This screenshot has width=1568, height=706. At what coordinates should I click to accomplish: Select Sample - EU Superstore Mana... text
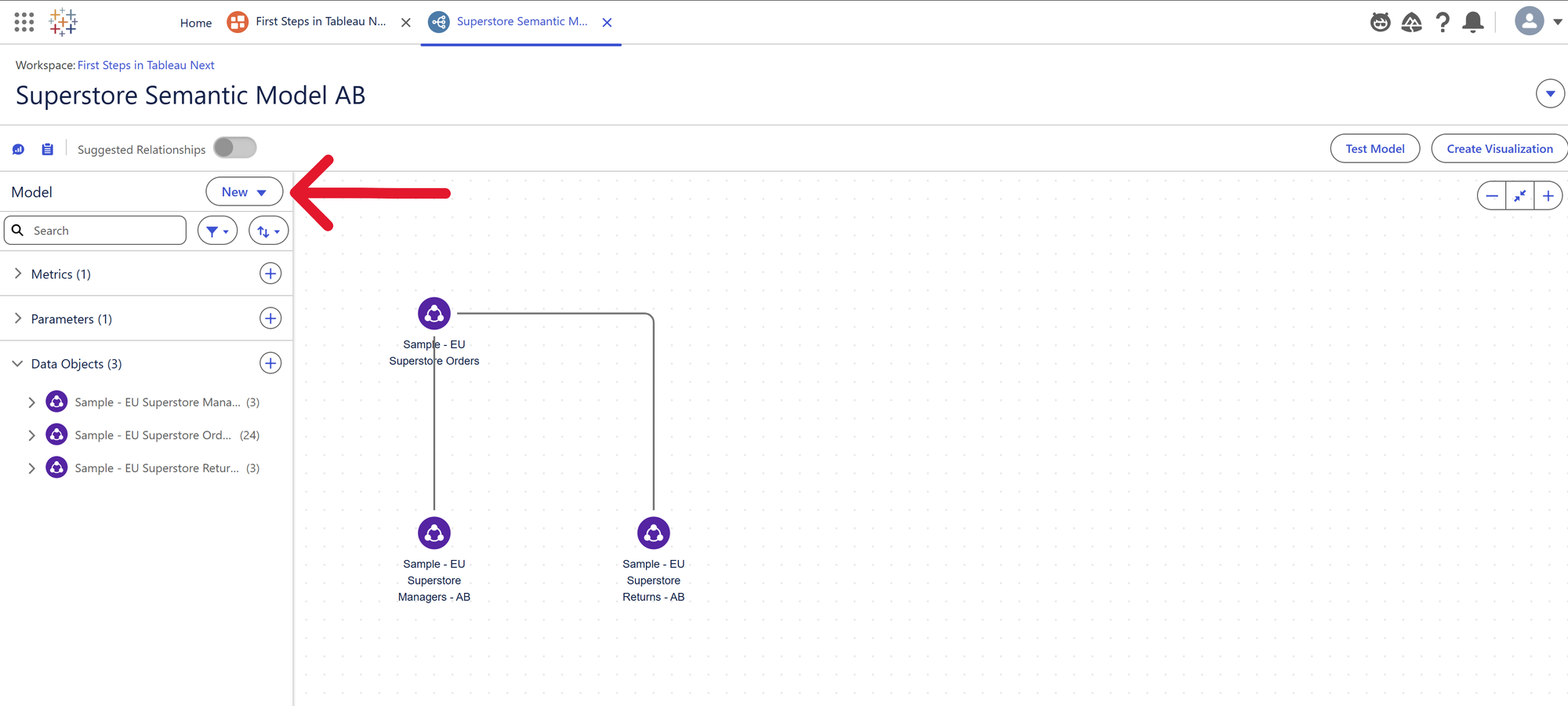point(158,402)
